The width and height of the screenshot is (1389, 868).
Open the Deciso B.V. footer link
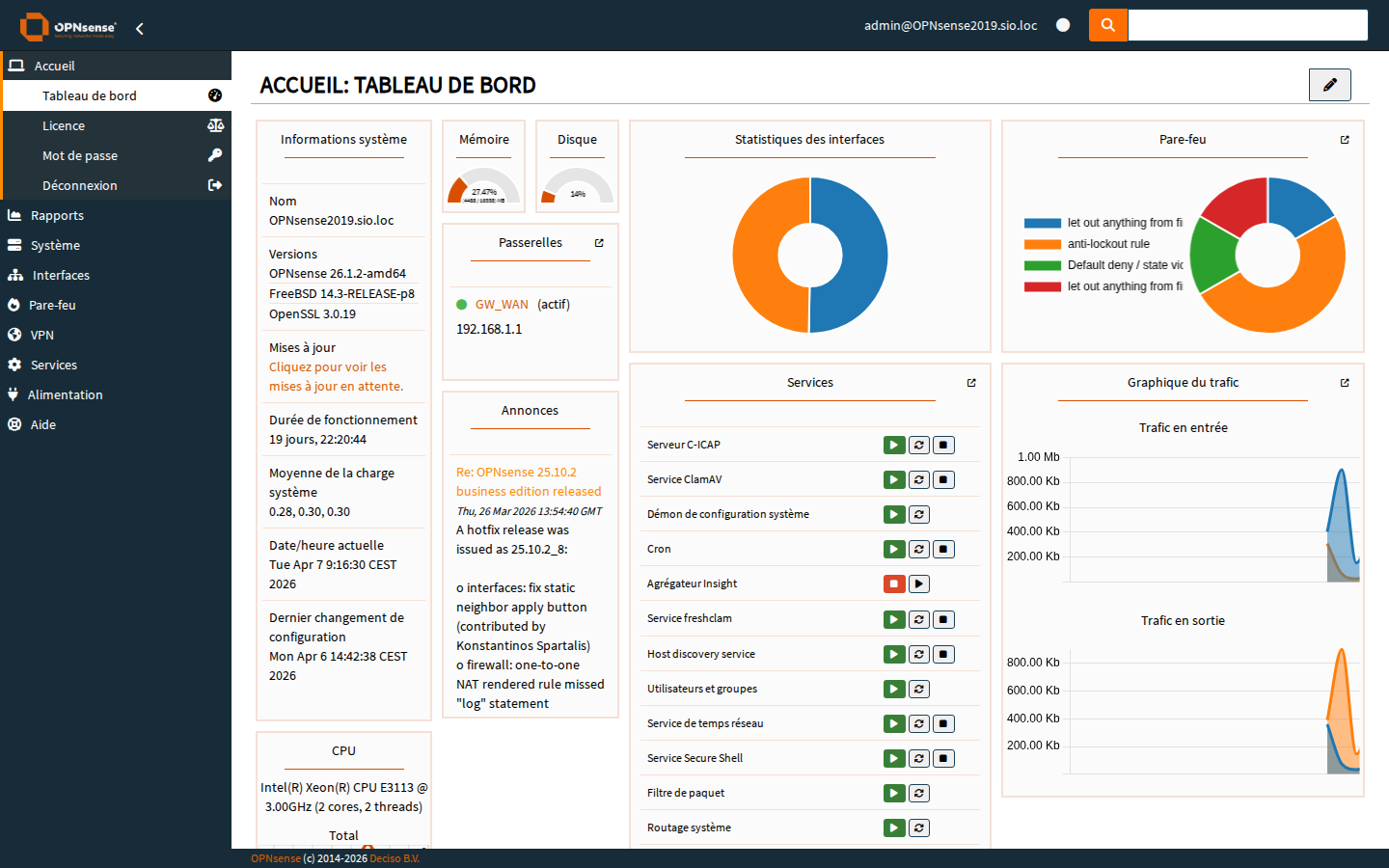(395, 858)
